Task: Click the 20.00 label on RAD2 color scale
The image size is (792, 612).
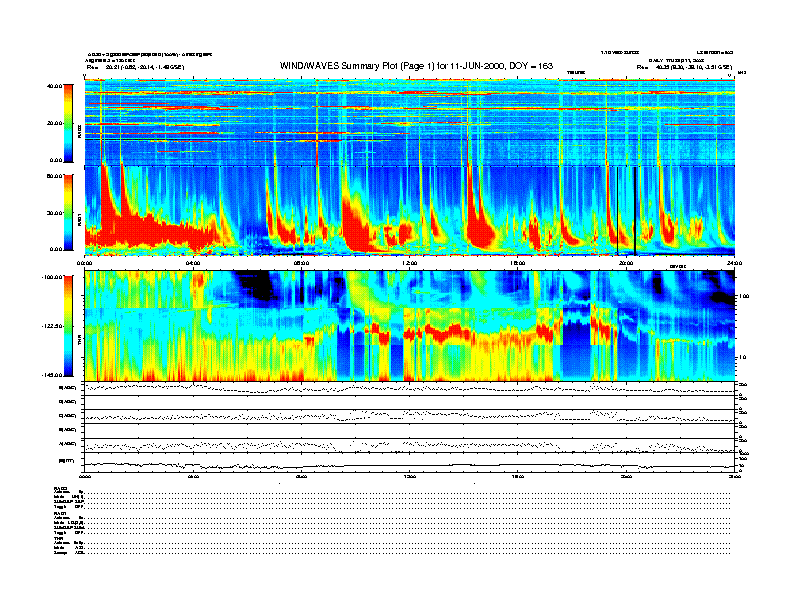Action: [54, 123]
